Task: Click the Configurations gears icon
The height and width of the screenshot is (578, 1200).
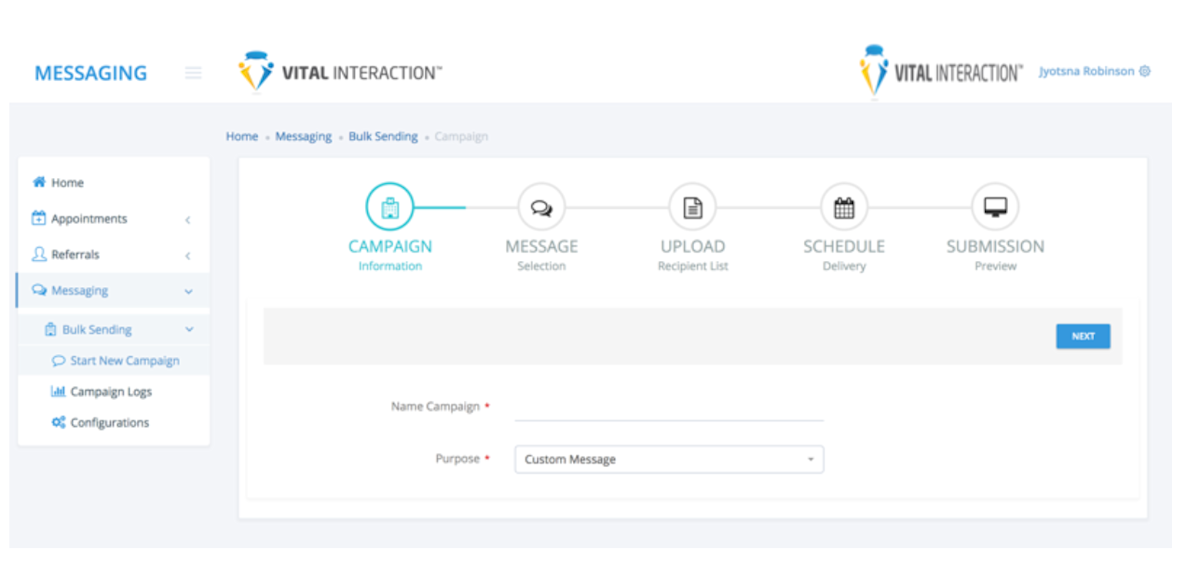Action: pos(58,423)
